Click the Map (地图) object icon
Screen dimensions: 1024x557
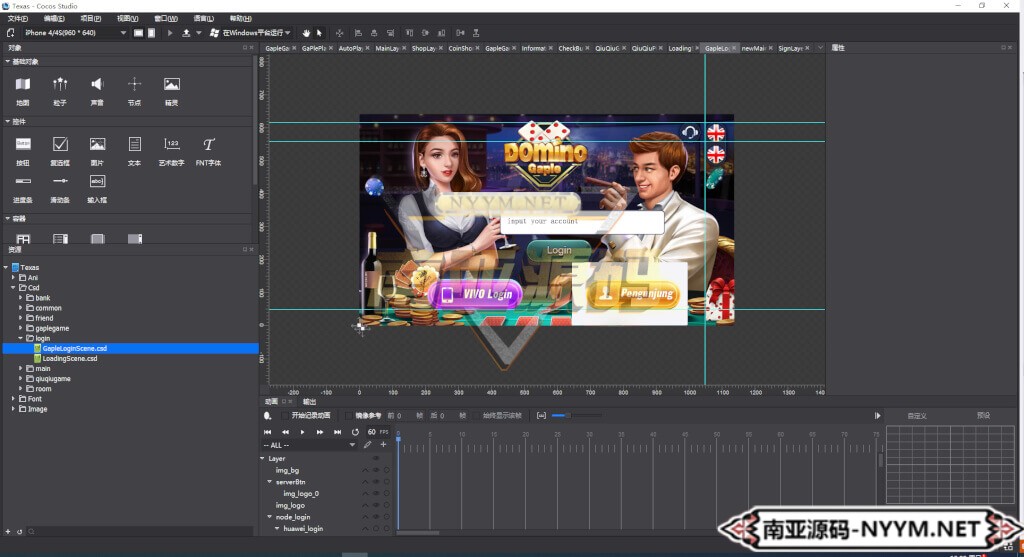click(x=23, y=85)
